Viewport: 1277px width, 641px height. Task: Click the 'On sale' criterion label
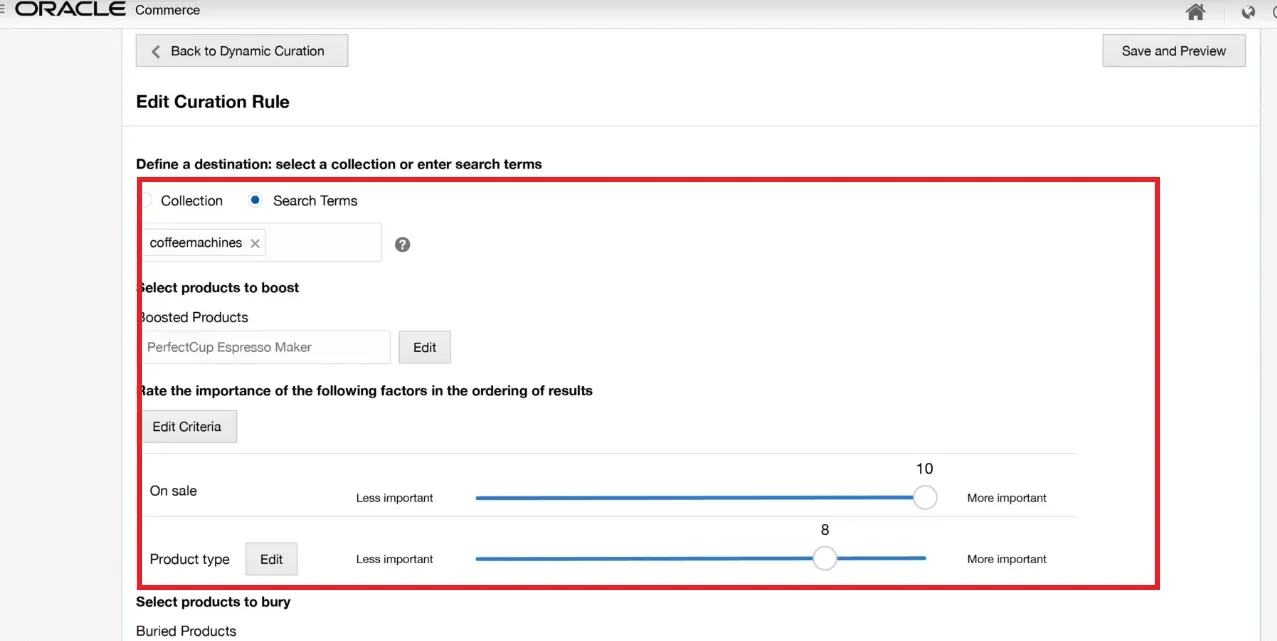(x=173, y=491)
